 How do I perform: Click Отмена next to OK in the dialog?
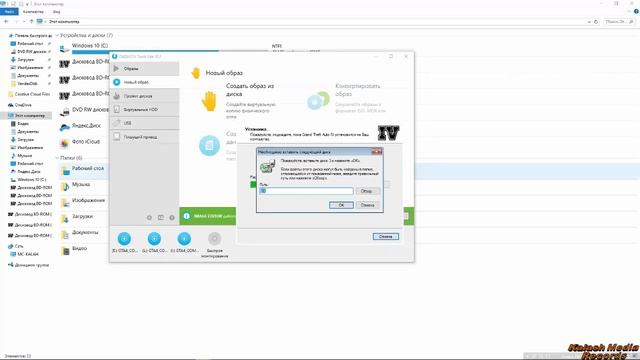point(367,205)
